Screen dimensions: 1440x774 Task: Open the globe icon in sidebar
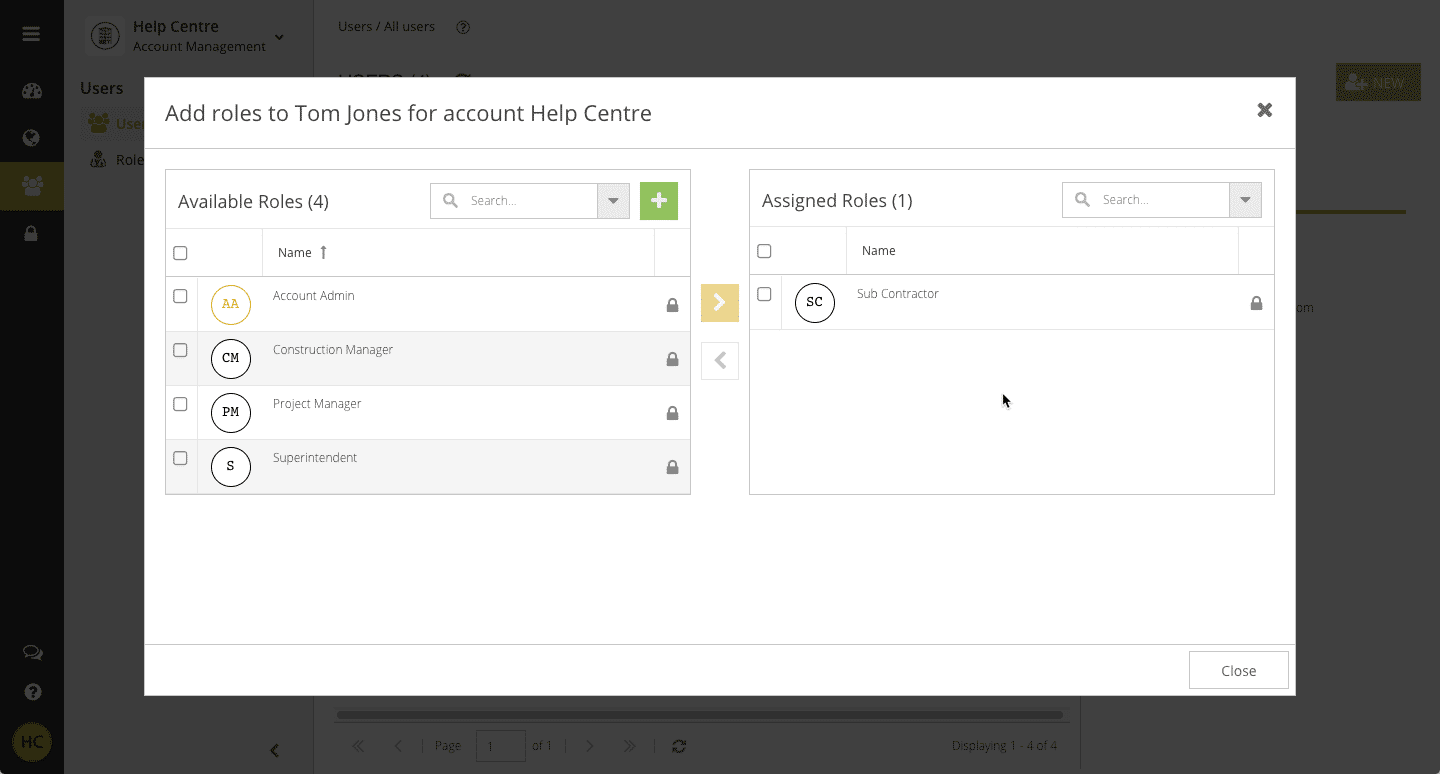32,138
